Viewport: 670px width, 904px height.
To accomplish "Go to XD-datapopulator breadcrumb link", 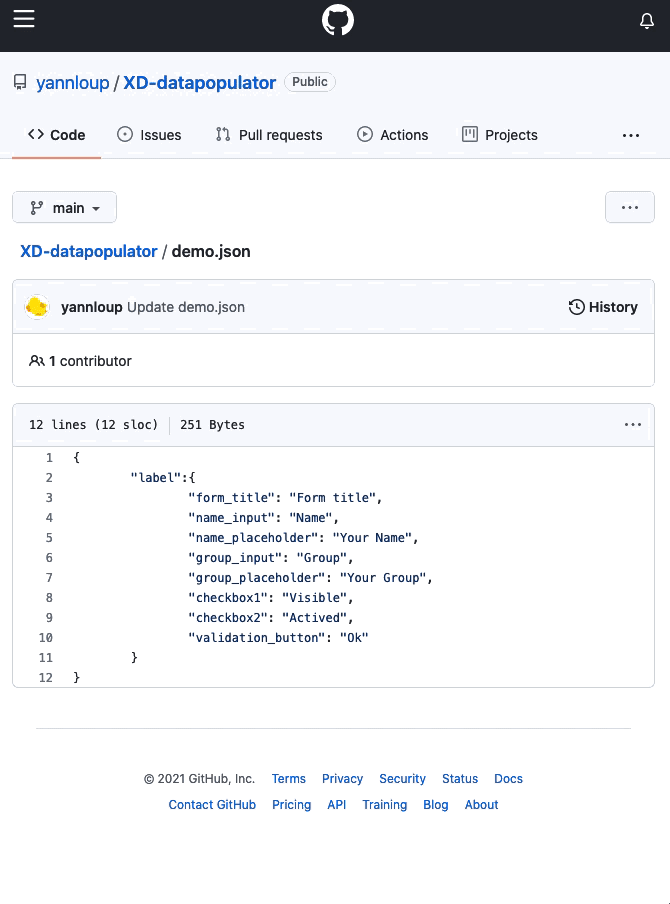I will tap(89, 252).
